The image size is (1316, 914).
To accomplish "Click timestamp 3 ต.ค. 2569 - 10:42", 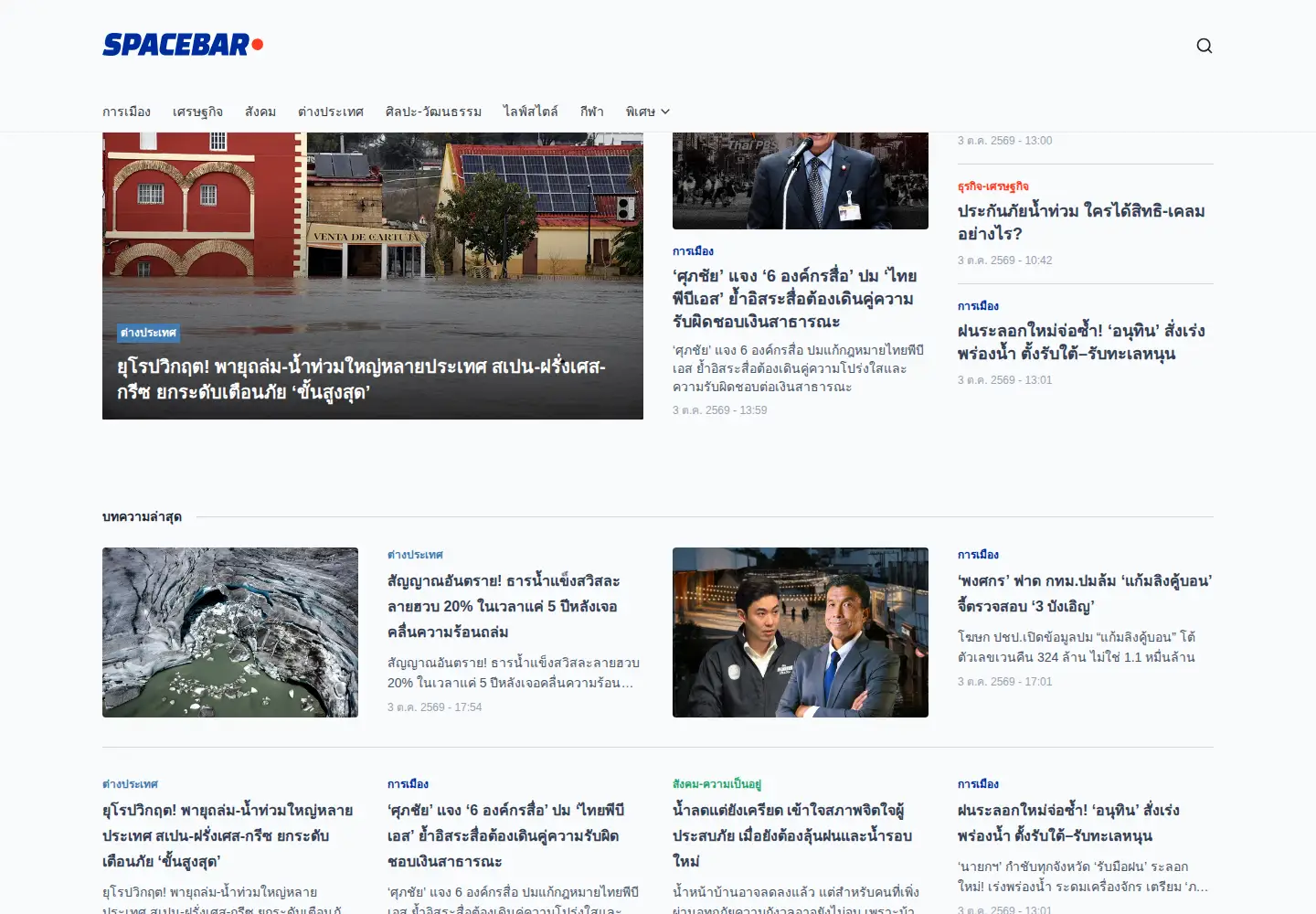I will 1005,260.
